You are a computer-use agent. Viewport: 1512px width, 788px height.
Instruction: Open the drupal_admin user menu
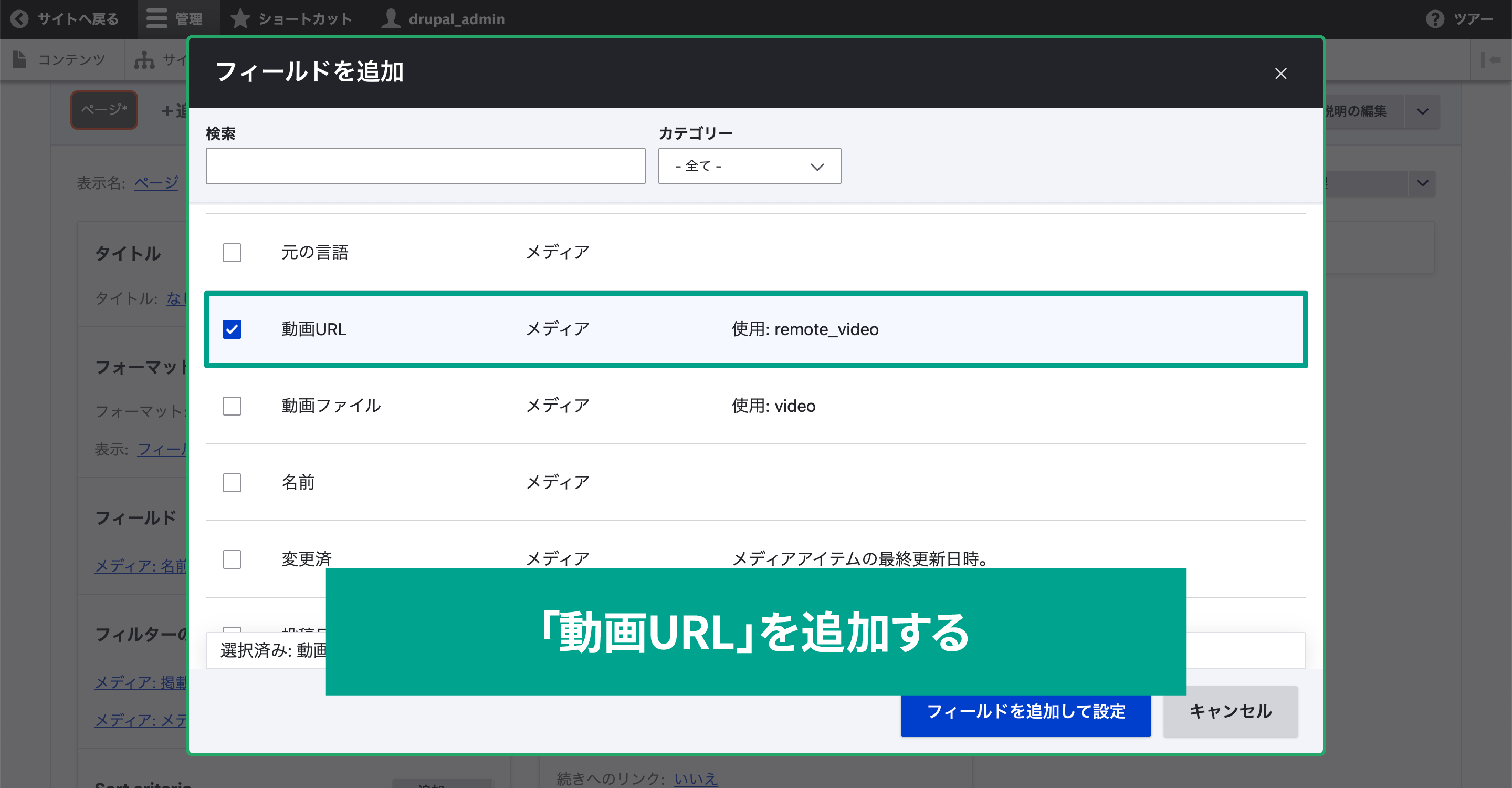443,19
